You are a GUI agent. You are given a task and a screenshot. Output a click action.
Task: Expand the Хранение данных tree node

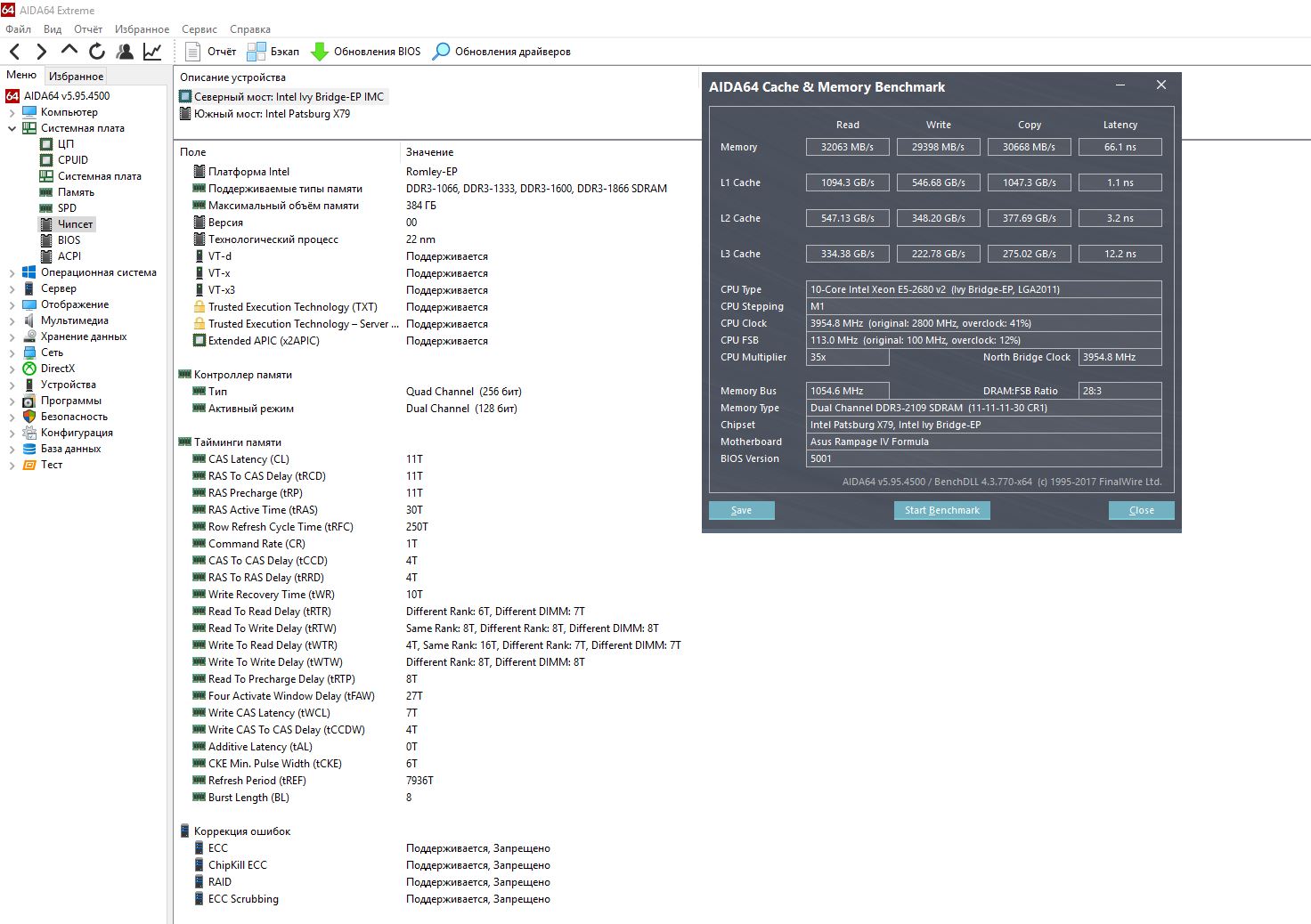pyautogui.click(x=12, y=336)
